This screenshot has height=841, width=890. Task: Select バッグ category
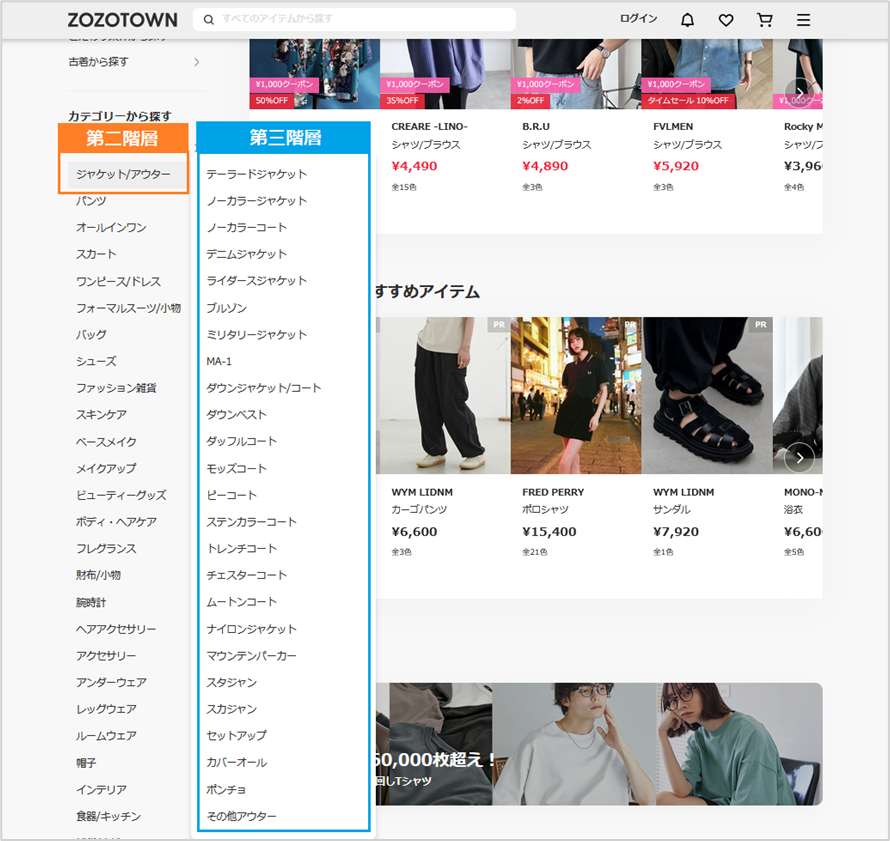point(91,335)
